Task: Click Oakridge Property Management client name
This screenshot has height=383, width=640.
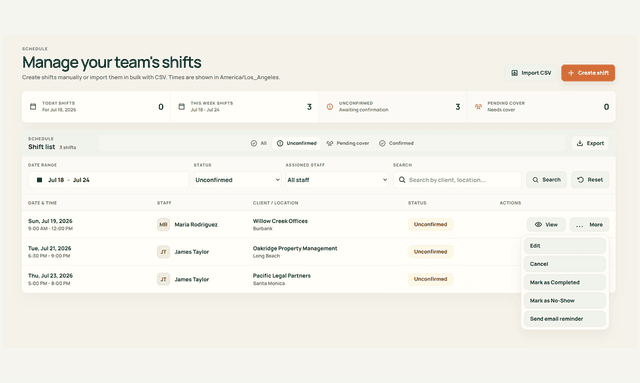Action: click(295, 248)
